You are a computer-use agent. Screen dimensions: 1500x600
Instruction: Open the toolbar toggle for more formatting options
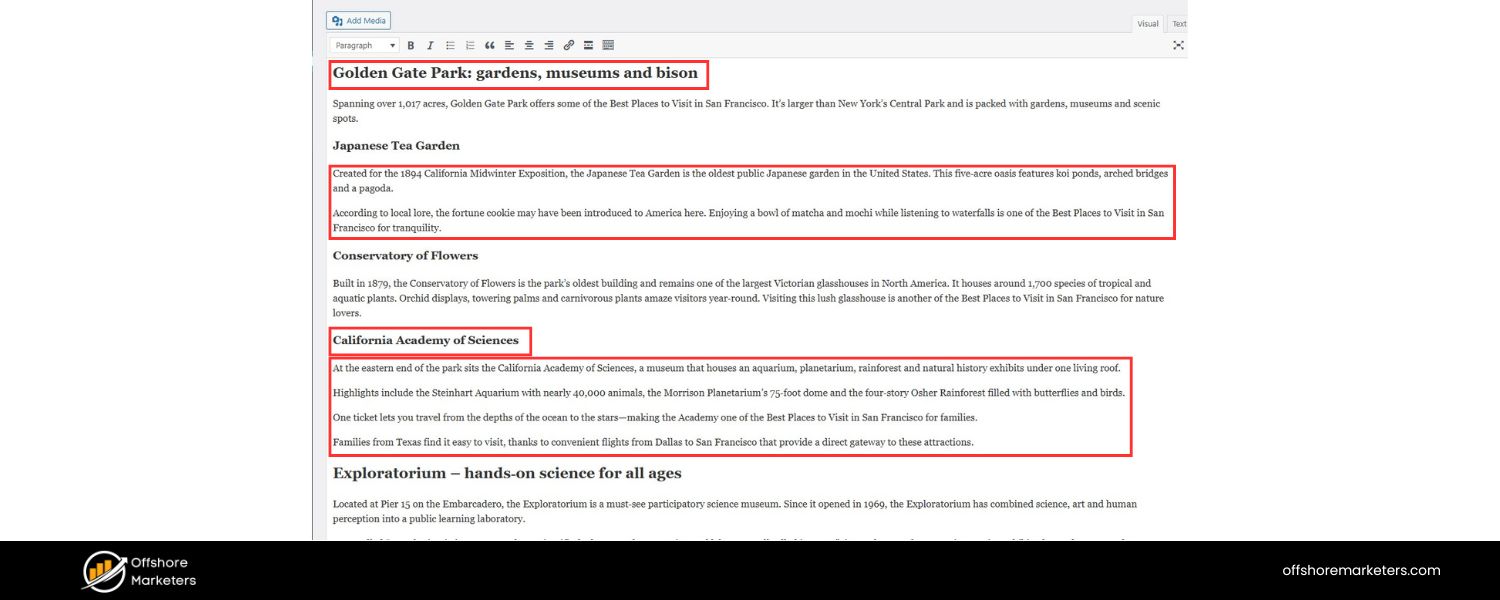coord(609,45)
